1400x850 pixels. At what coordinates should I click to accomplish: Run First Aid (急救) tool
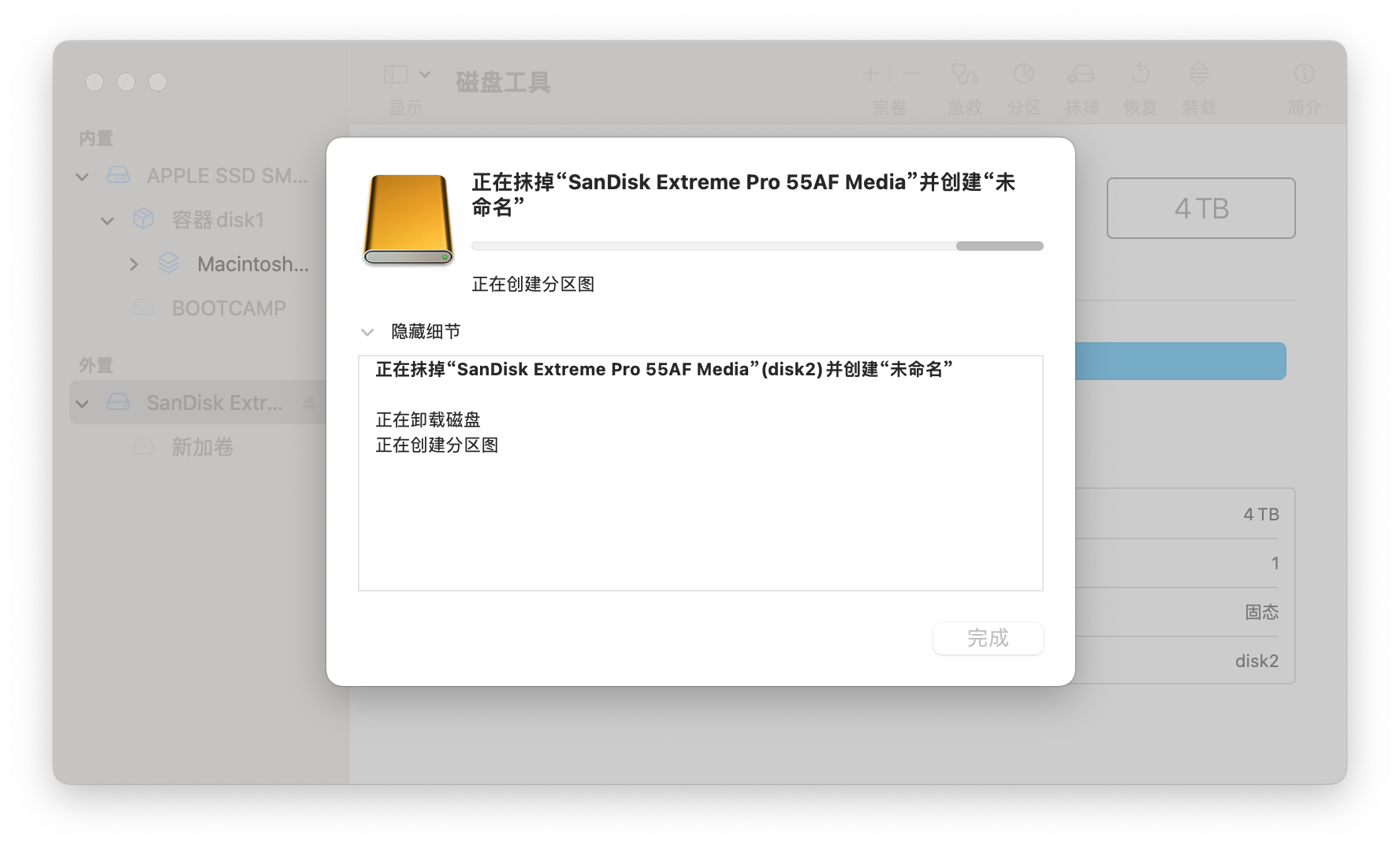click(965, 74)
